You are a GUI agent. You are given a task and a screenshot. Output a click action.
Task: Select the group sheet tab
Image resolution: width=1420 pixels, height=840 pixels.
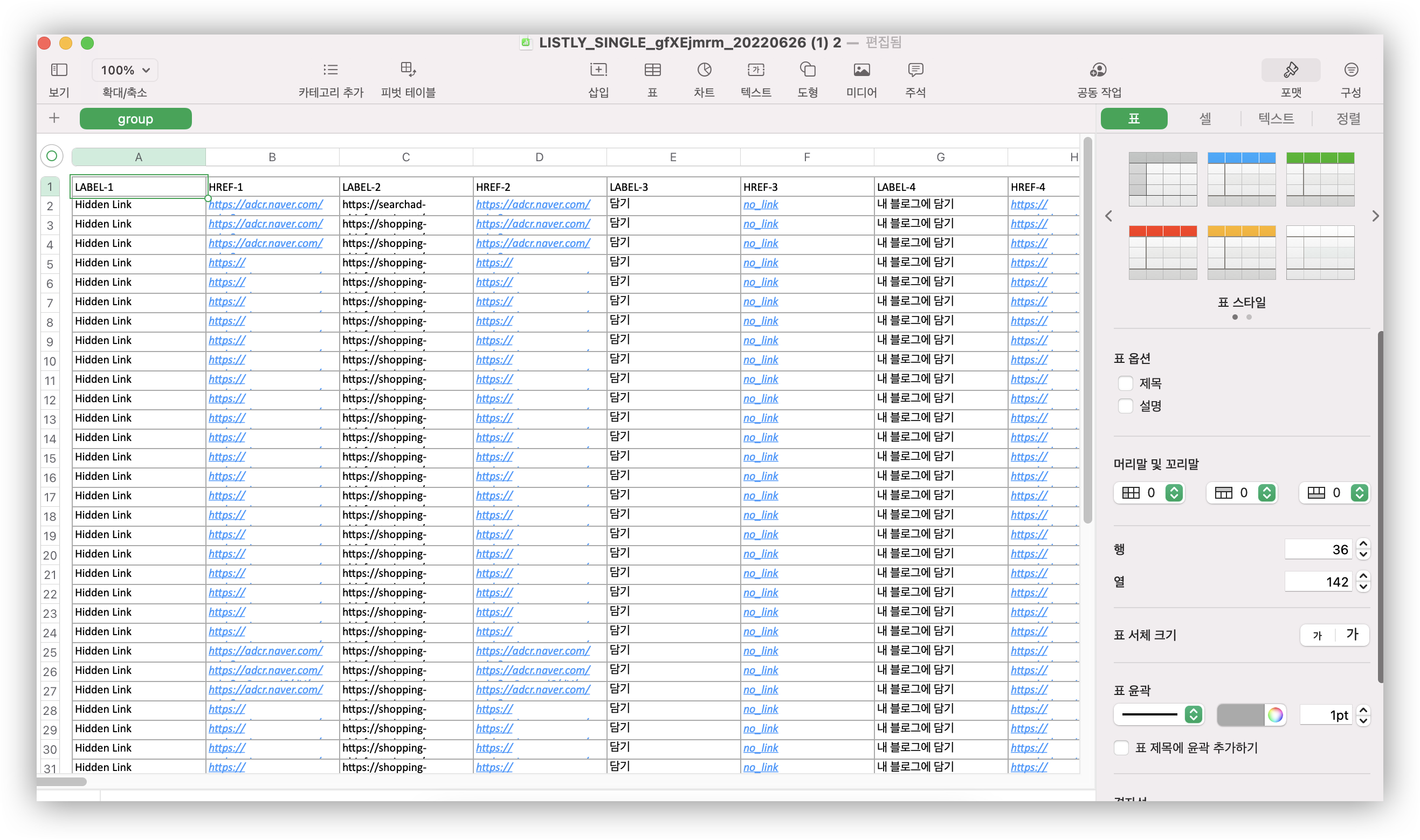point(135,119)
